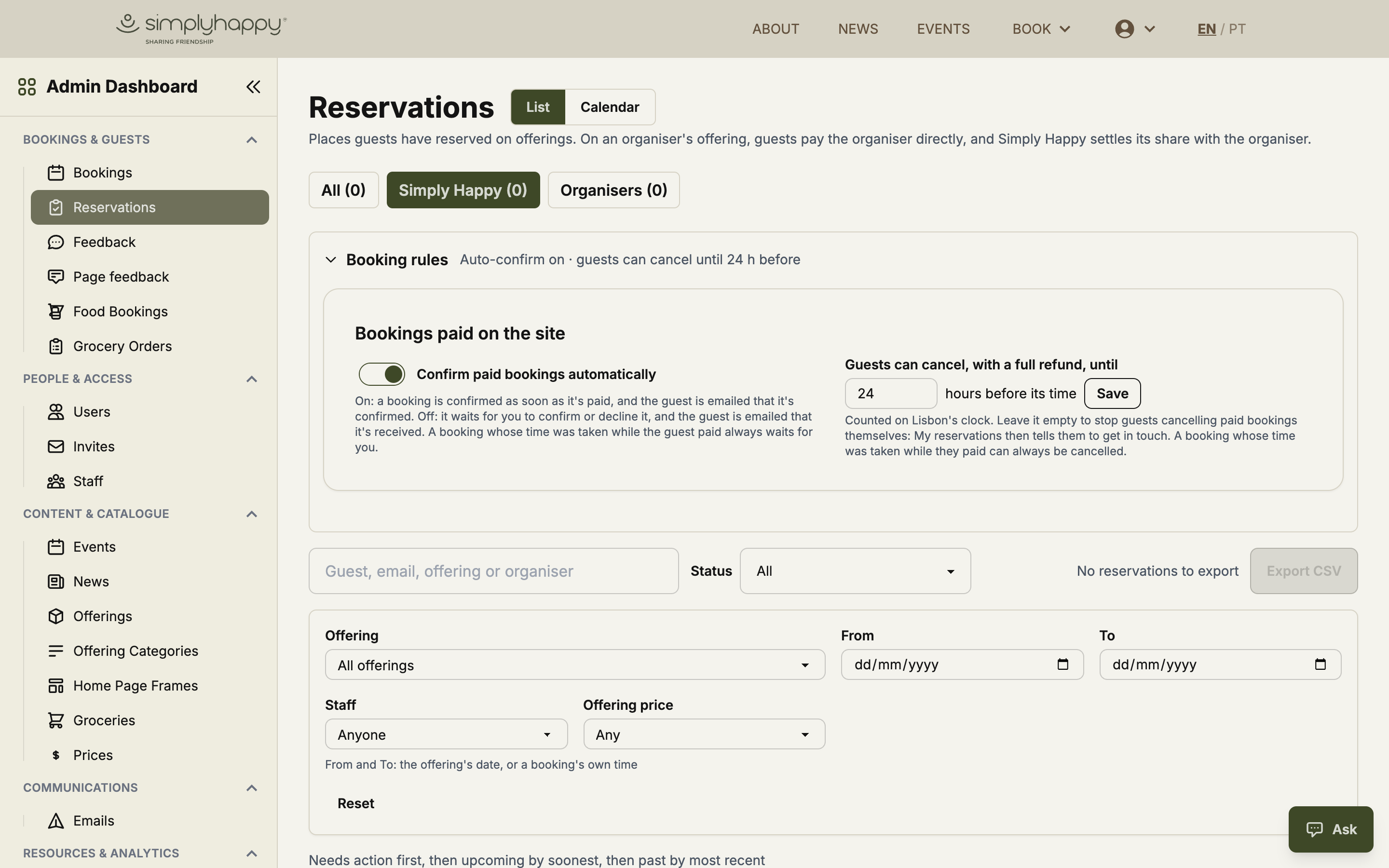Click the Emails triangle icon

coord(55,821)
